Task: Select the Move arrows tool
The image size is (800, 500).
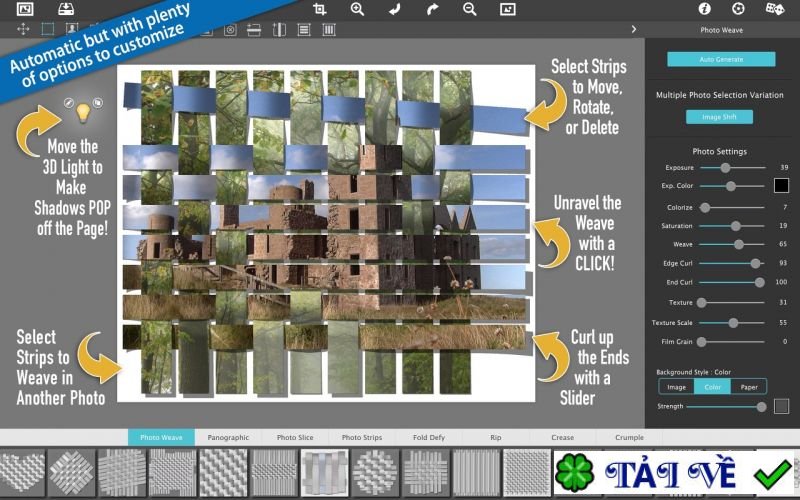Action: (23, 29)
